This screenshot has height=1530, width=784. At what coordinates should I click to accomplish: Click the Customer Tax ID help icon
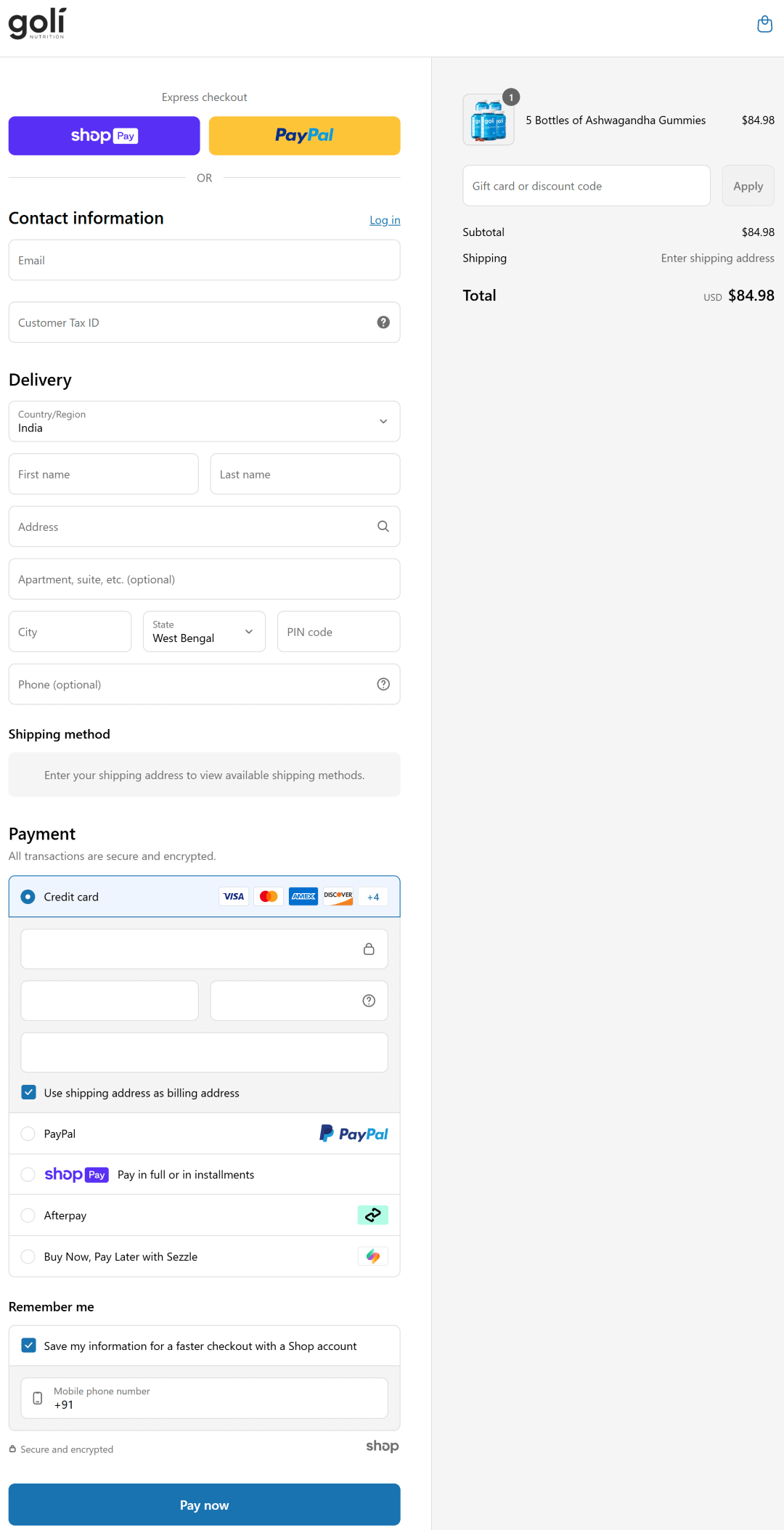point(383,322)
